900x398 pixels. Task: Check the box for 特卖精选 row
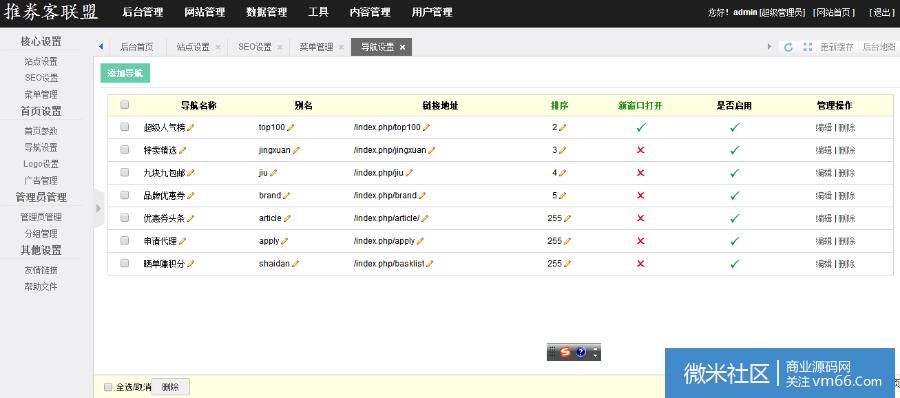(125, 149)
